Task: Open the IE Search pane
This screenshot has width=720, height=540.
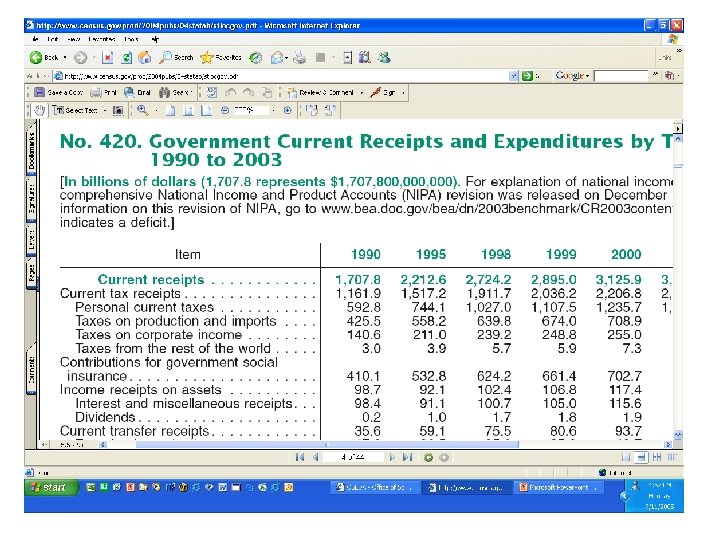Action: (x=176, y=57)
